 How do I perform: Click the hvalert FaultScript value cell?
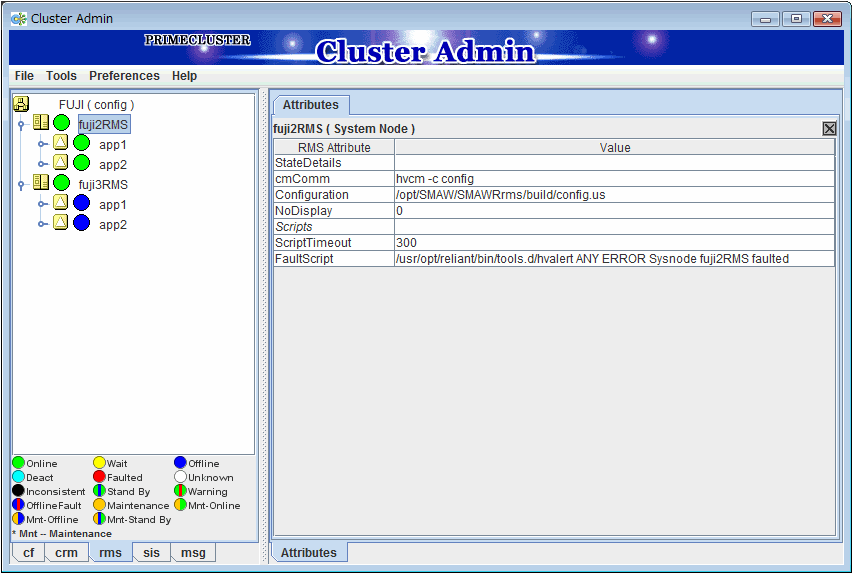(615, 258)
